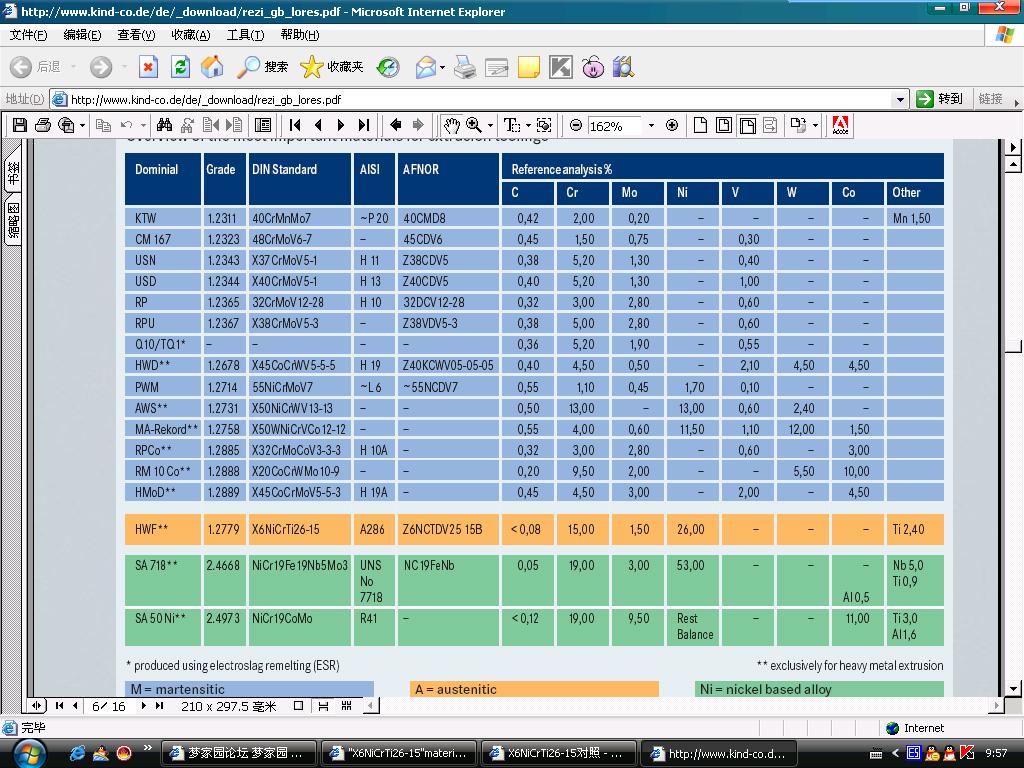1024x768 pixels.
Task: Expand the IE Mail button dropdown
Action: [x=443, y=67]
